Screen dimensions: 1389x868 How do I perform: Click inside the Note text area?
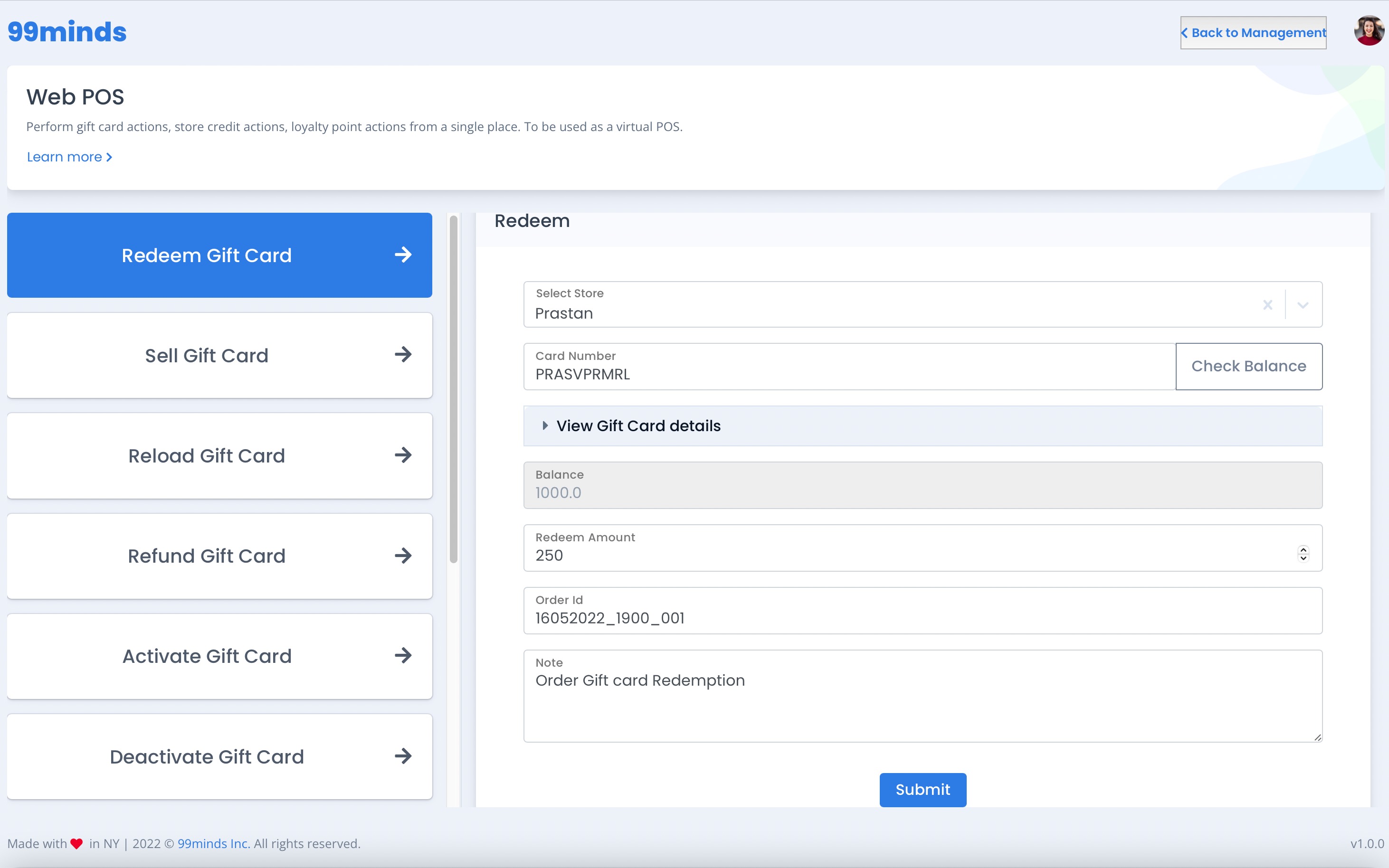pos(922,696)
